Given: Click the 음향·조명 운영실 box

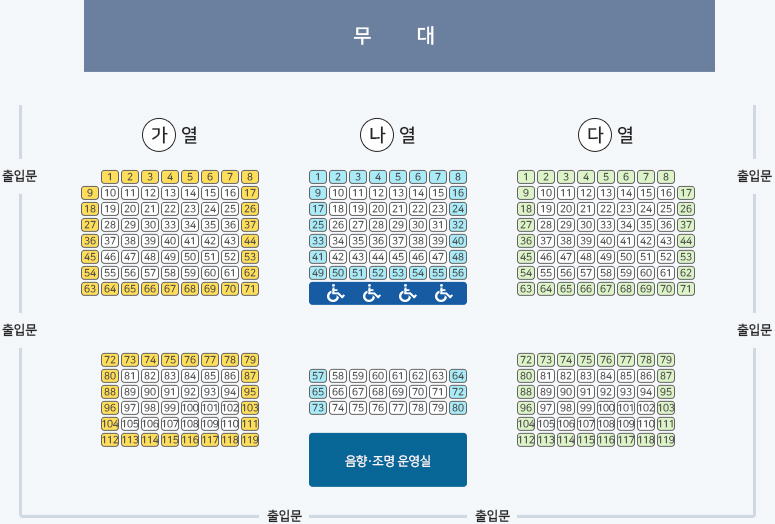Looking at the screenshot, I should (388, 460).
